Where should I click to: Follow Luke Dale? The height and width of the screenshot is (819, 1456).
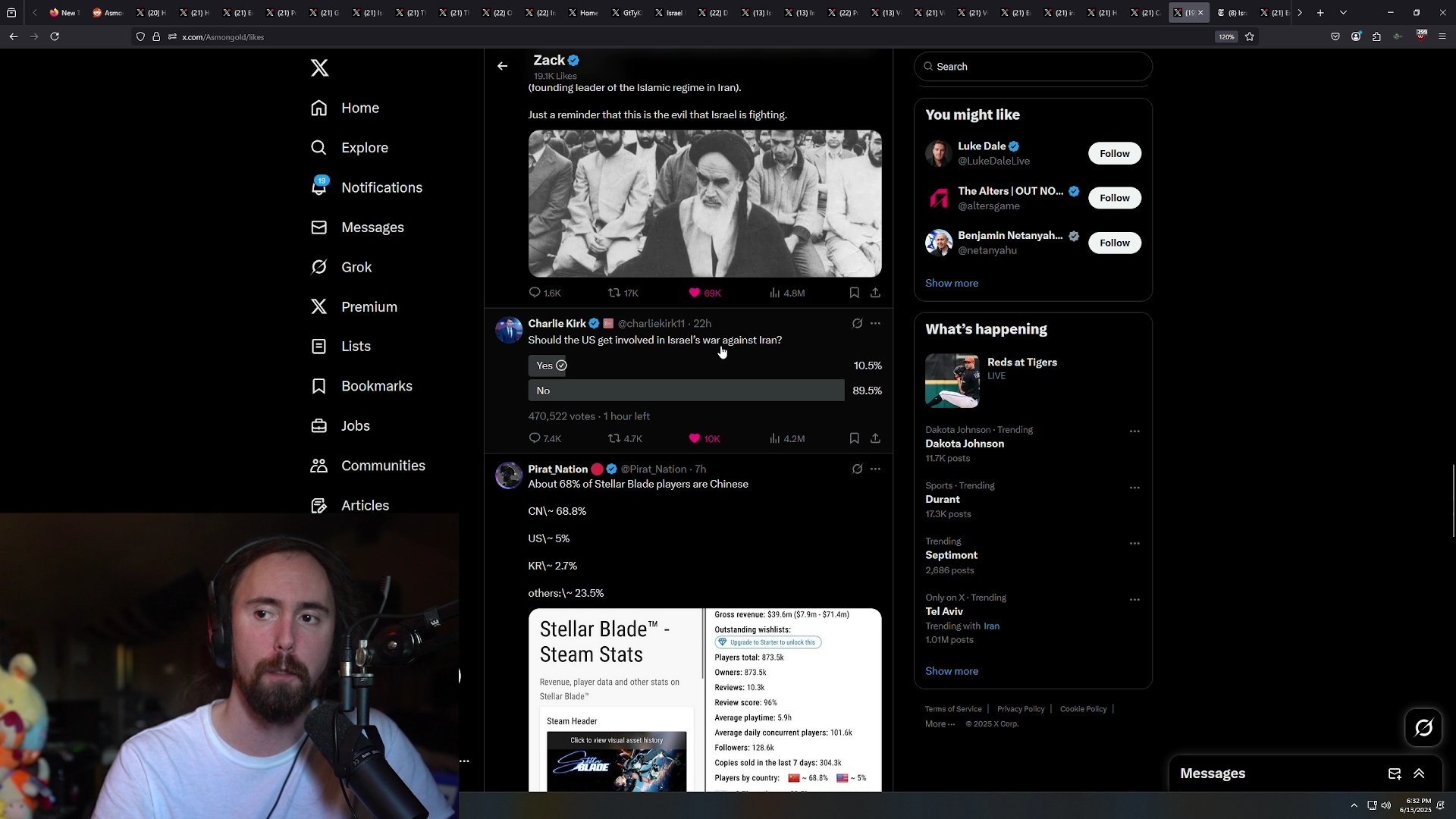click(x=1114, y=153)
